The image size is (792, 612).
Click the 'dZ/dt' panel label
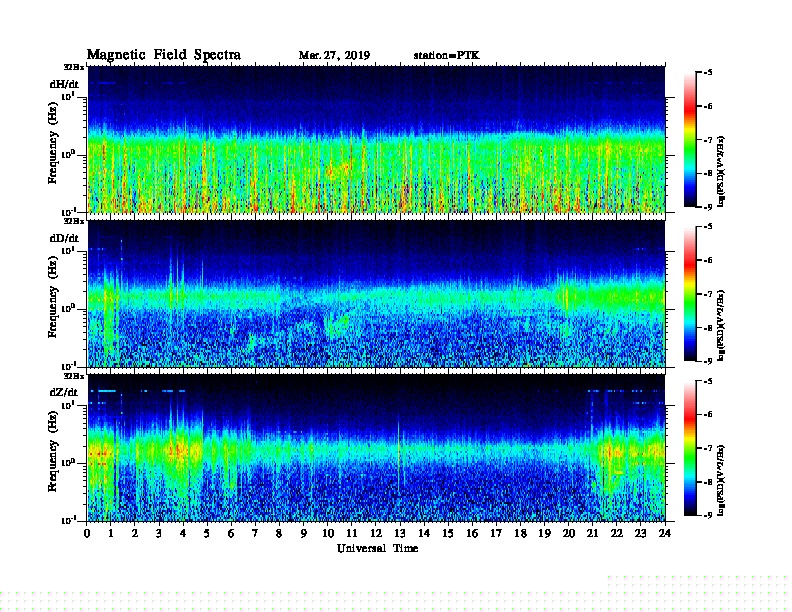click(64, 392)
